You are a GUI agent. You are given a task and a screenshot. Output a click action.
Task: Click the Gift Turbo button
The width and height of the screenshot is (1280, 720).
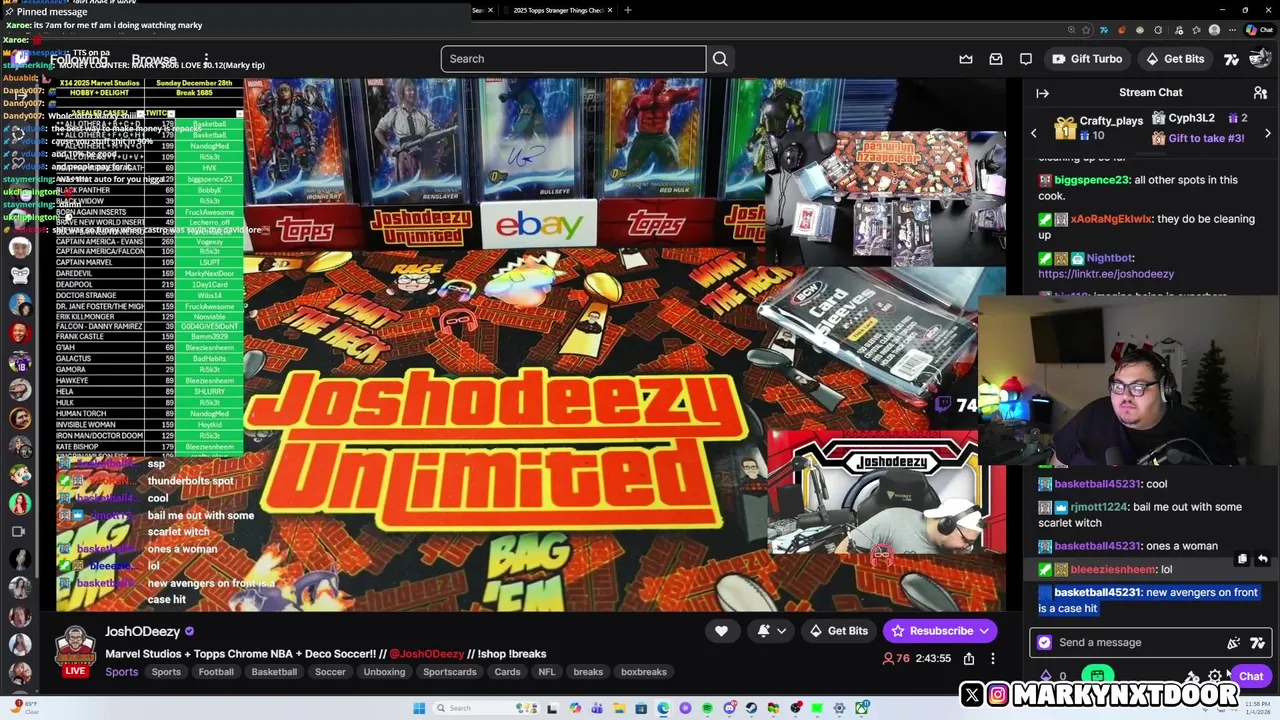(x=1086, y=59)
